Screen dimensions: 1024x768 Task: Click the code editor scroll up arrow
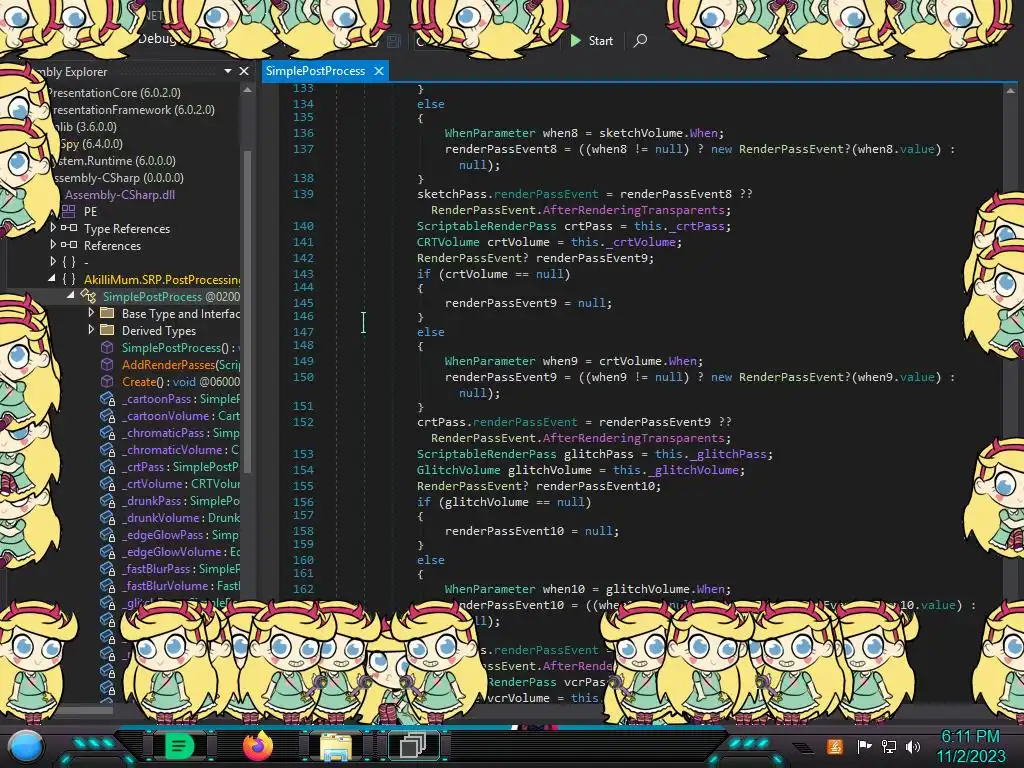point(1010,91)
